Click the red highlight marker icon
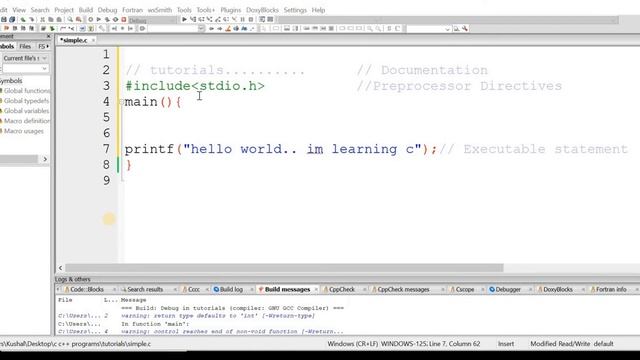 click(228, 29)
